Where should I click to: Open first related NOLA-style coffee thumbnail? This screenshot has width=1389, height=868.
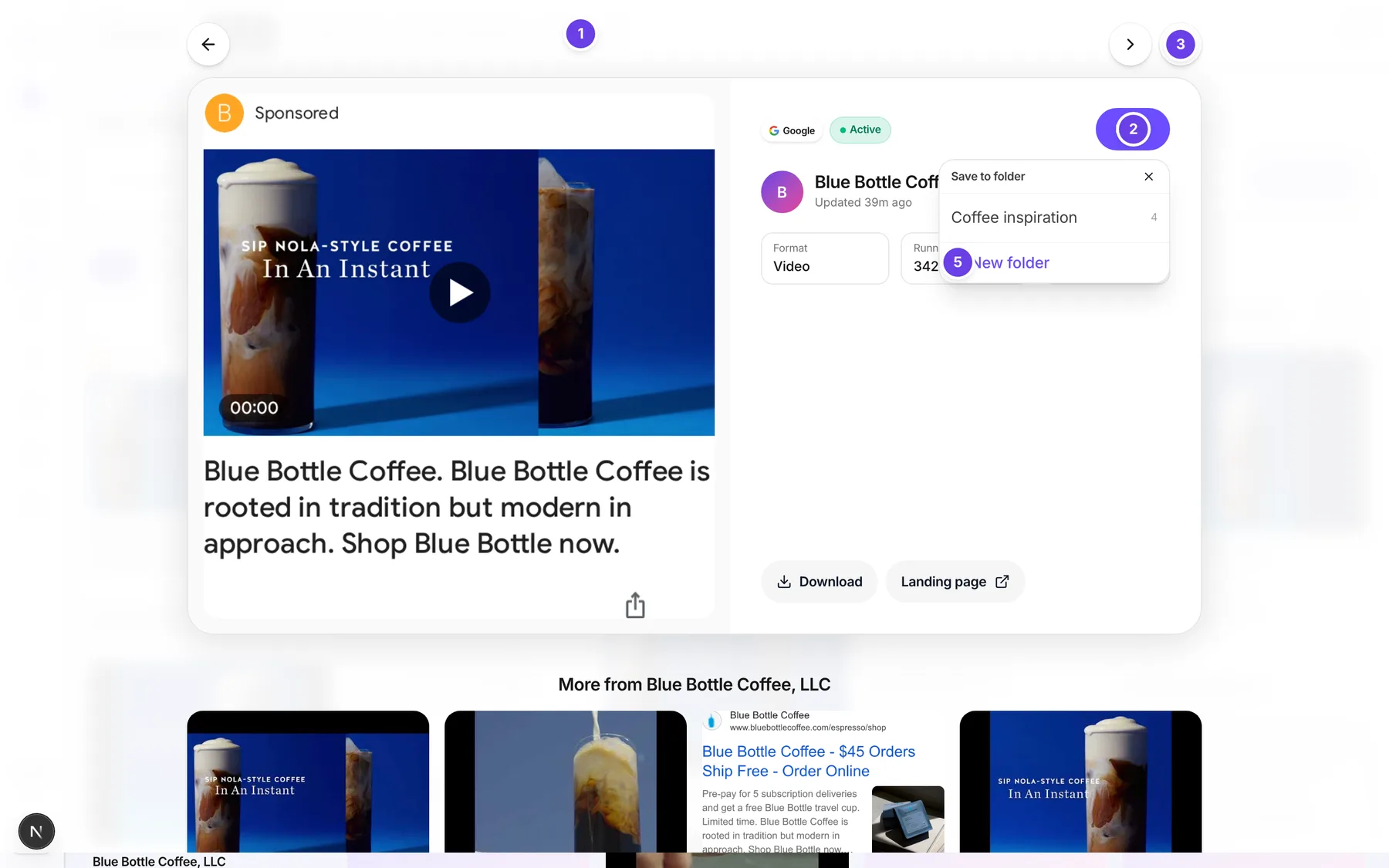(308, 782)
